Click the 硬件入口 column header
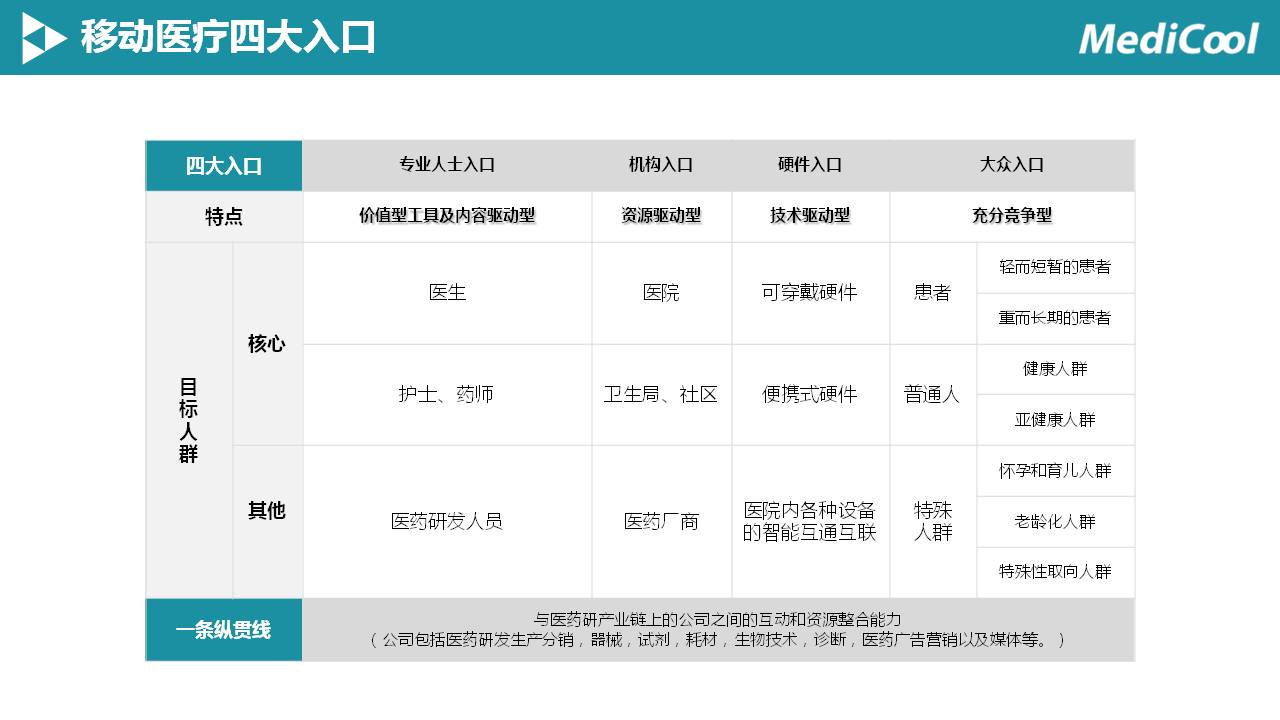Viewport: 1280px width, 720px height. click(x=810, y=165)
